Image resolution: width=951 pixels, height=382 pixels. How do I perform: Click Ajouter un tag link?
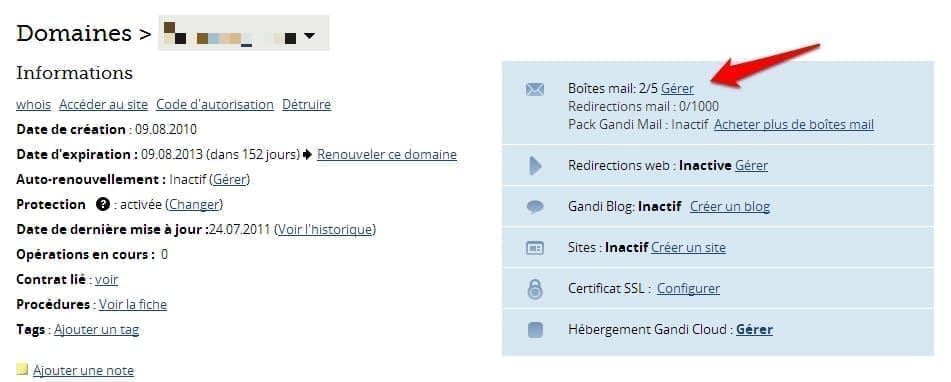tap(96, 330)
